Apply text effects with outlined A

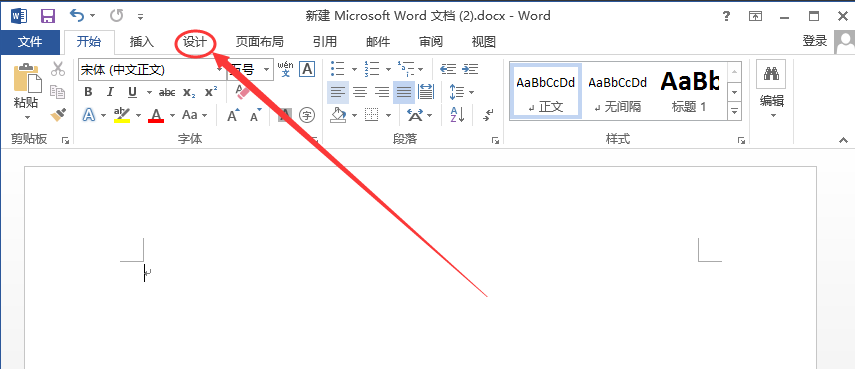pyautogui.click(x=88, y=115)
